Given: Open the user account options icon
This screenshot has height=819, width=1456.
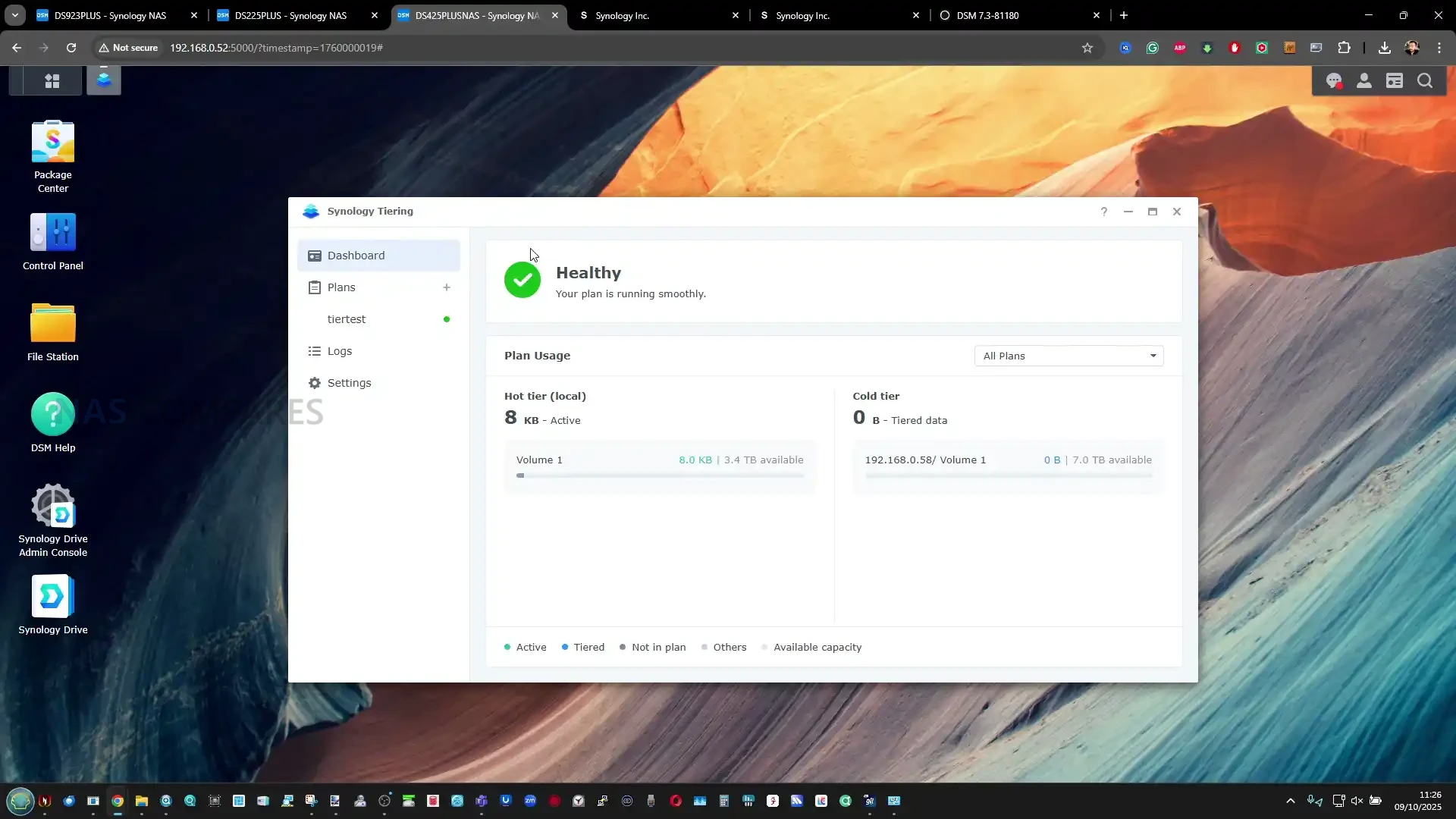Looking at the screenshot, I should [1363, 81].
